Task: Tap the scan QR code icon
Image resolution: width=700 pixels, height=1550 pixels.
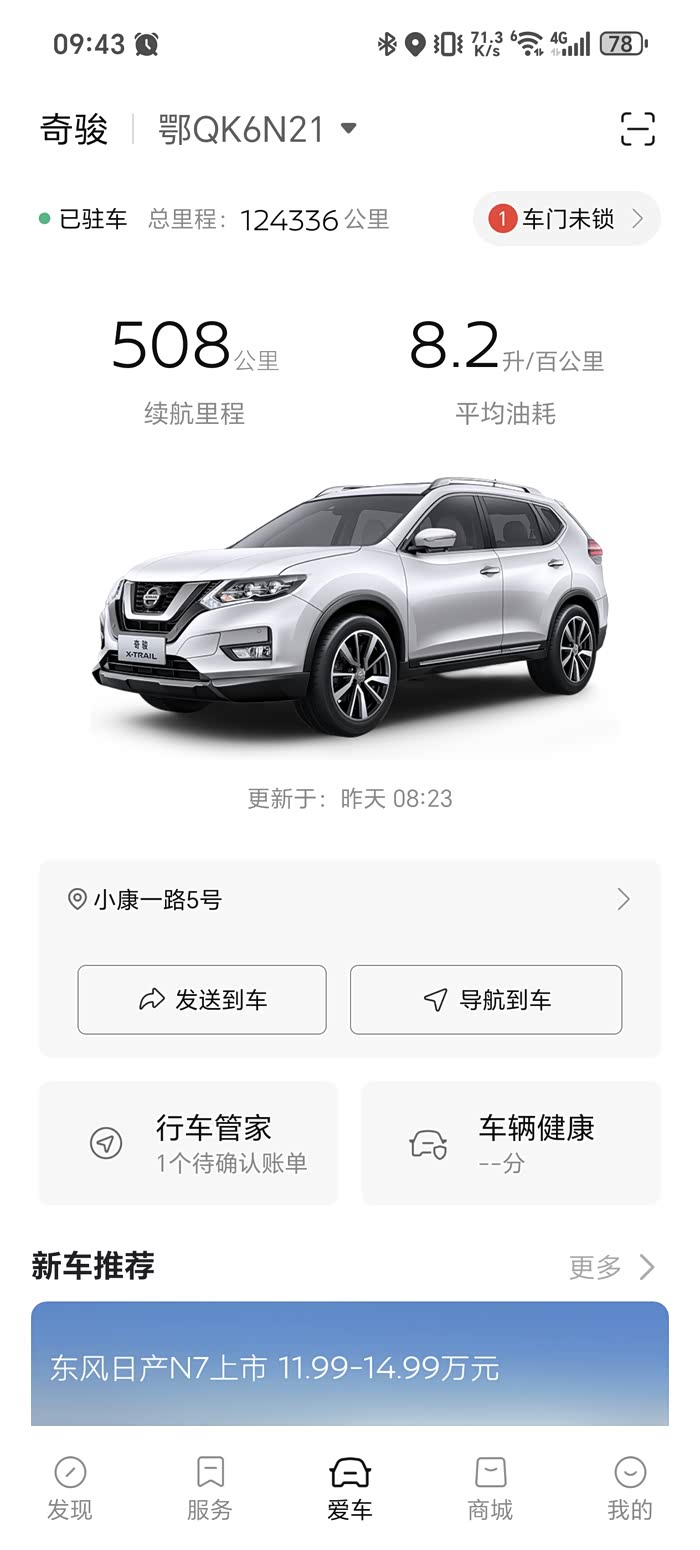Action: [637, 130]
